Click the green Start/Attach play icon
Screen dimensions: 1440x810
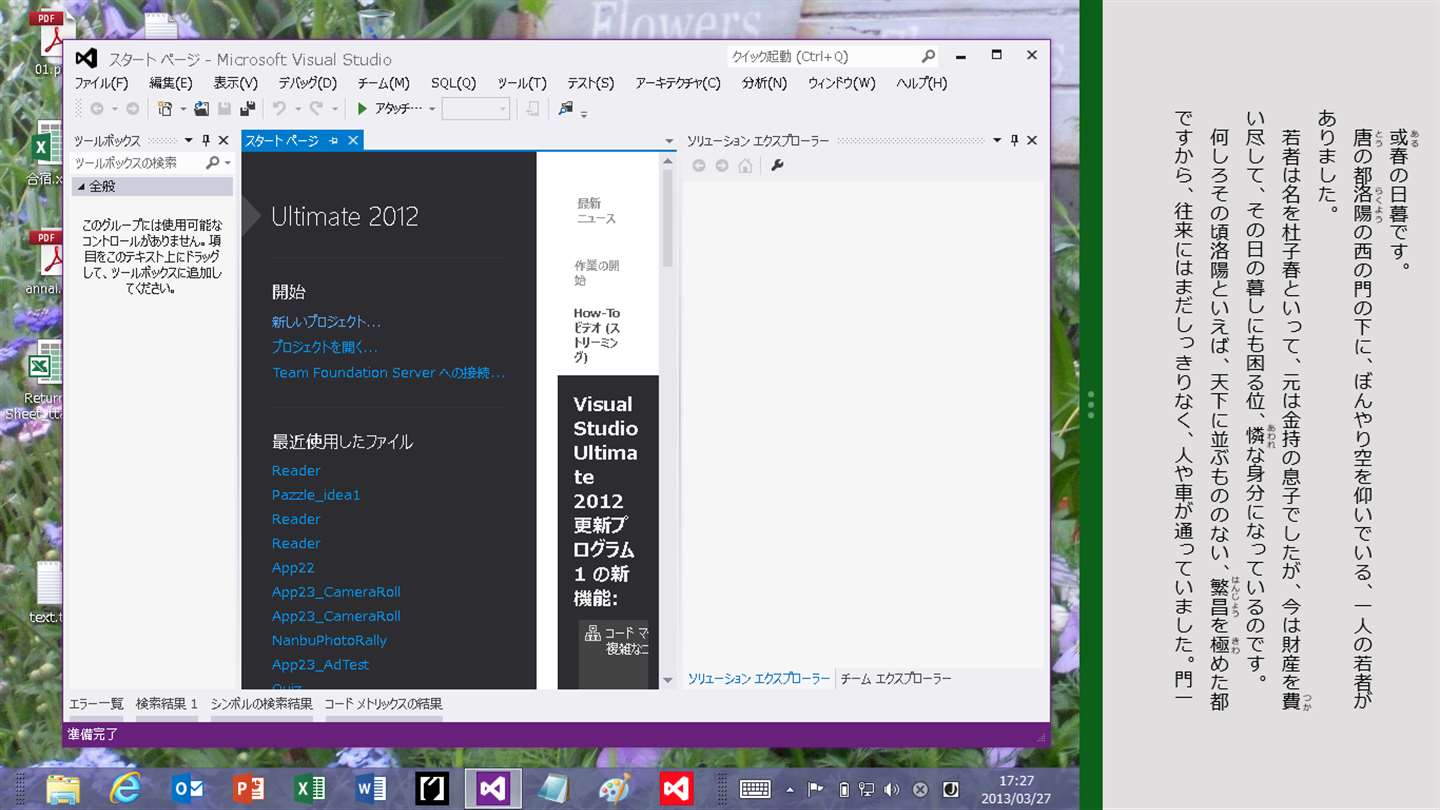(x=362, y=109)
